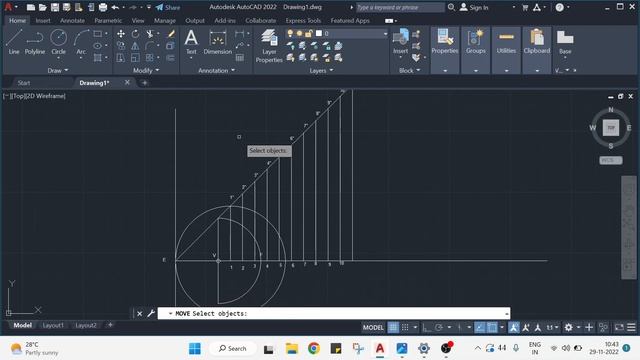Expand the Modify panel

click(146, 71)
